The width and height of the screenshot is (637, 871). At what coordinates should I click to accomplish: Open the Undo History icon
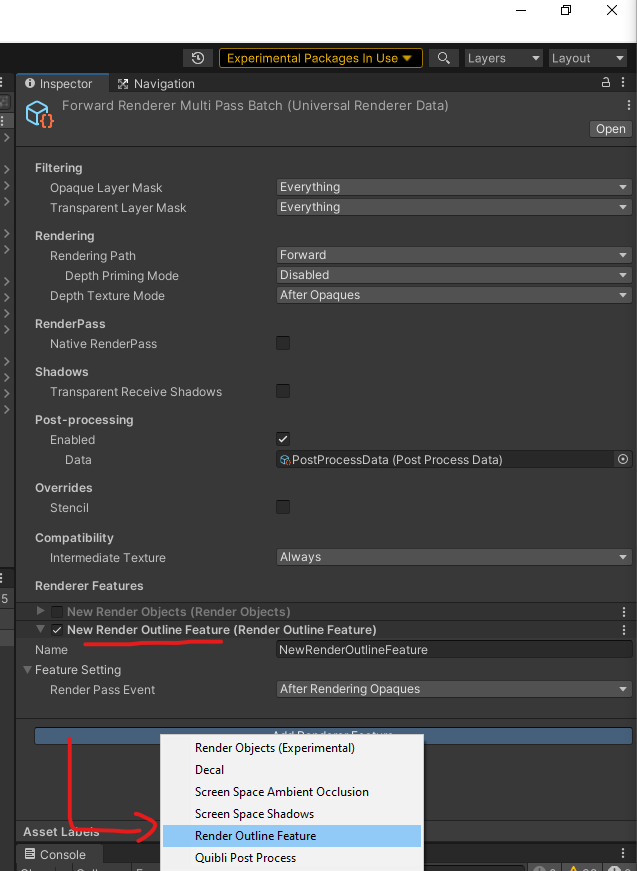pyautogui.click(x=198, y=58)
